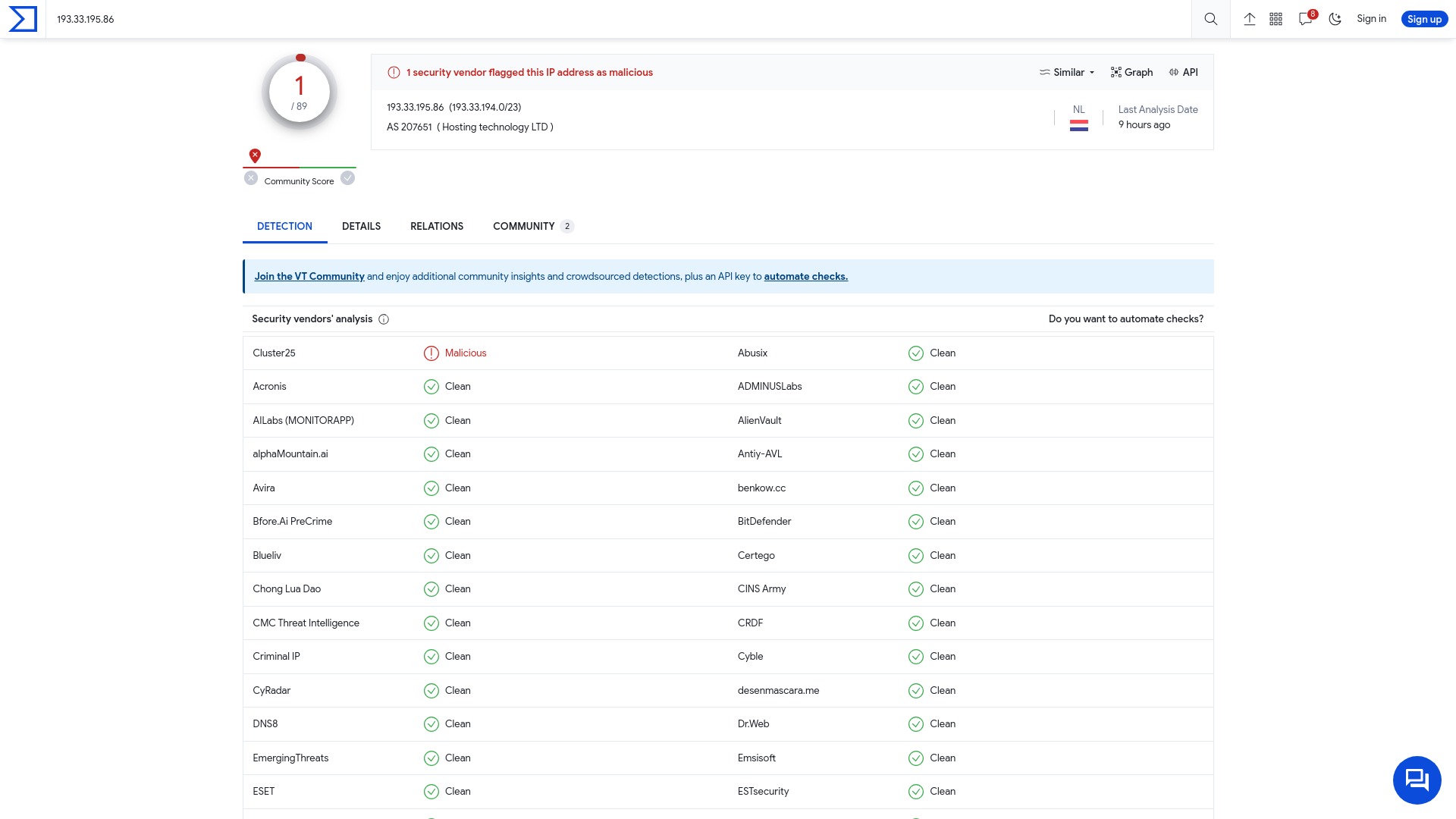Click the Clean check icon for BitDefender
Viewport: 1456px width, 819px height.
(916, 522)
